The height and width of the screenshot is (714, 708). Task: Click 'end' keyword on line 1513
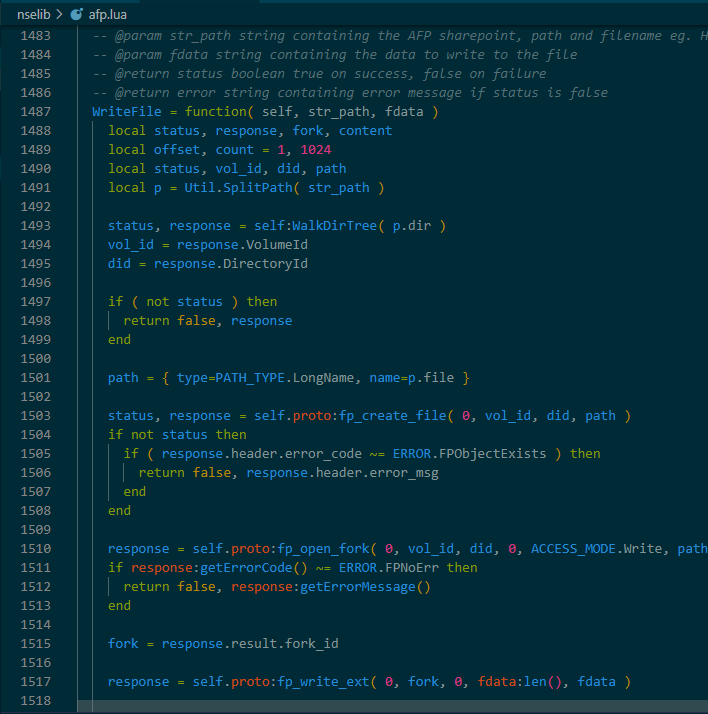point(119,606)
